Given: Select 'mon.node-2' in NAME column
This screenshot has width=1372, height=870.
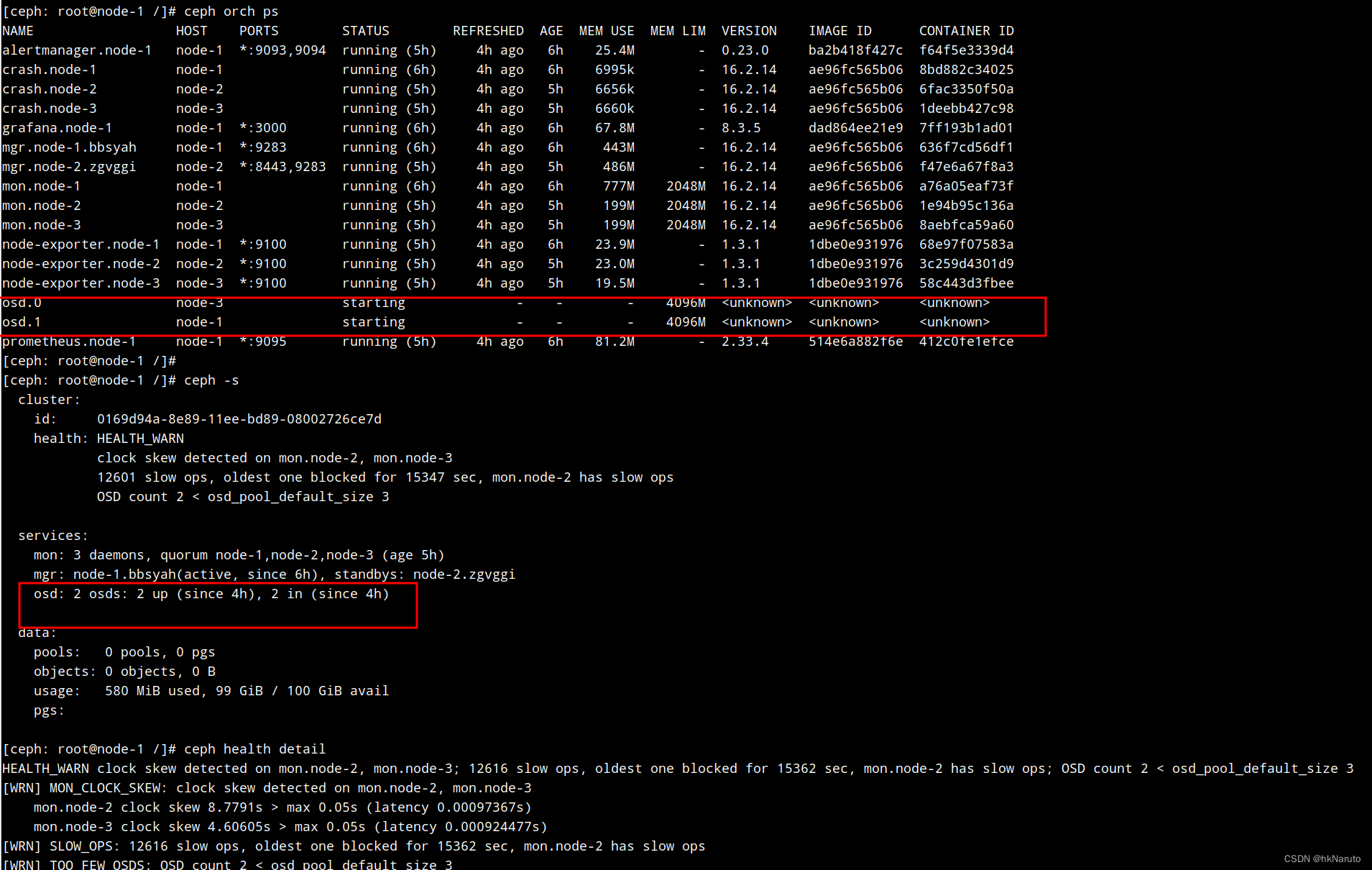Looking at the screenshot, I should [42, 206].
